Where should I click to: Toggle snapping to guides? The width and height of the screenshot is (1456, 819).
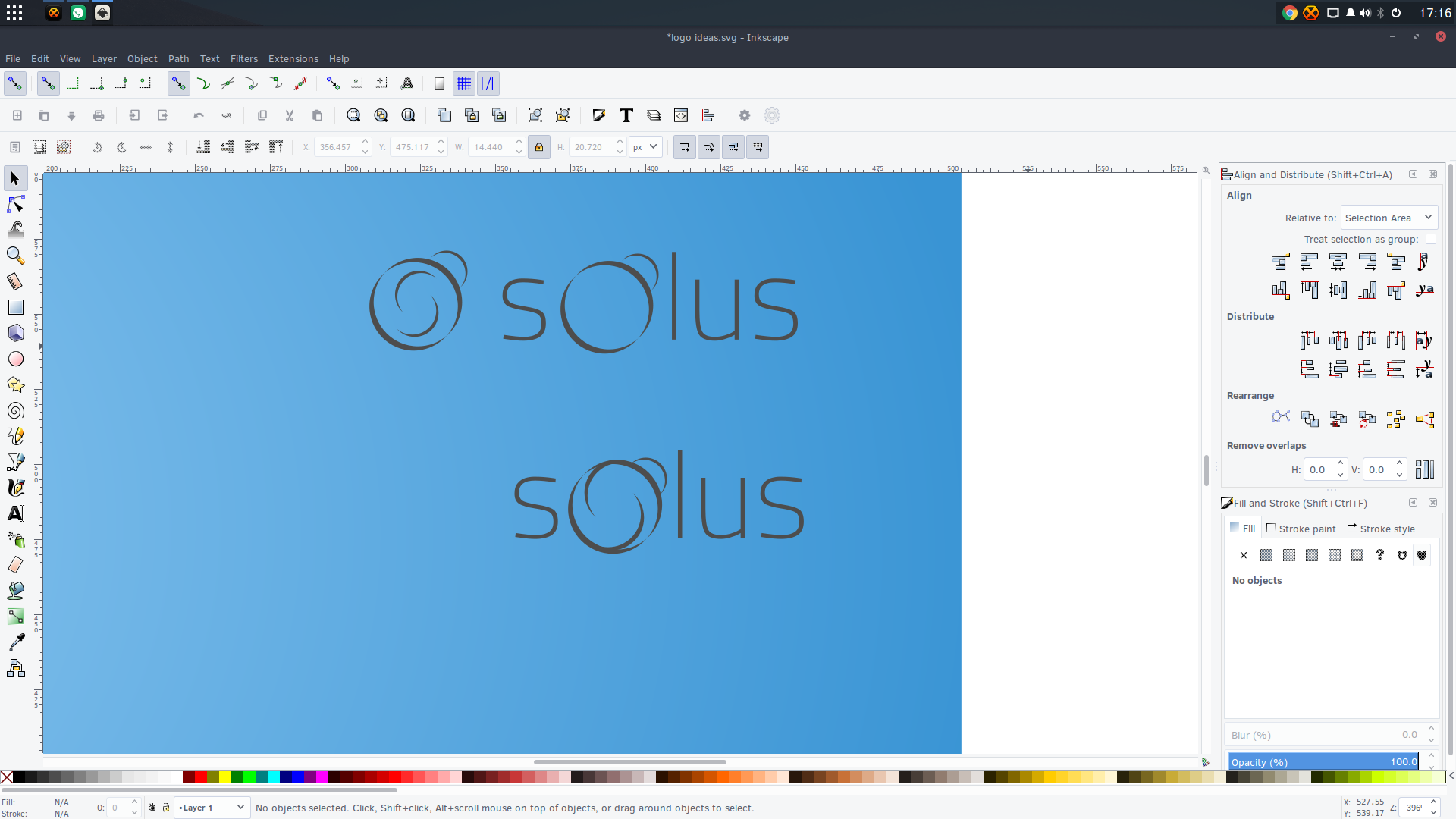[x=488, y=84]
